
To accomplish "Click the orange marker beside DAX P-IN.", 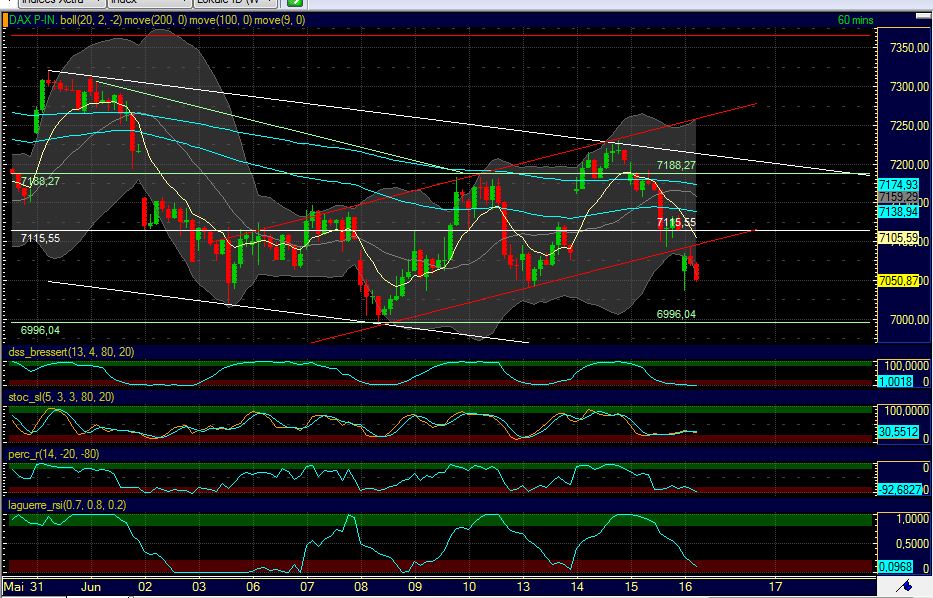I will (5, 20).
